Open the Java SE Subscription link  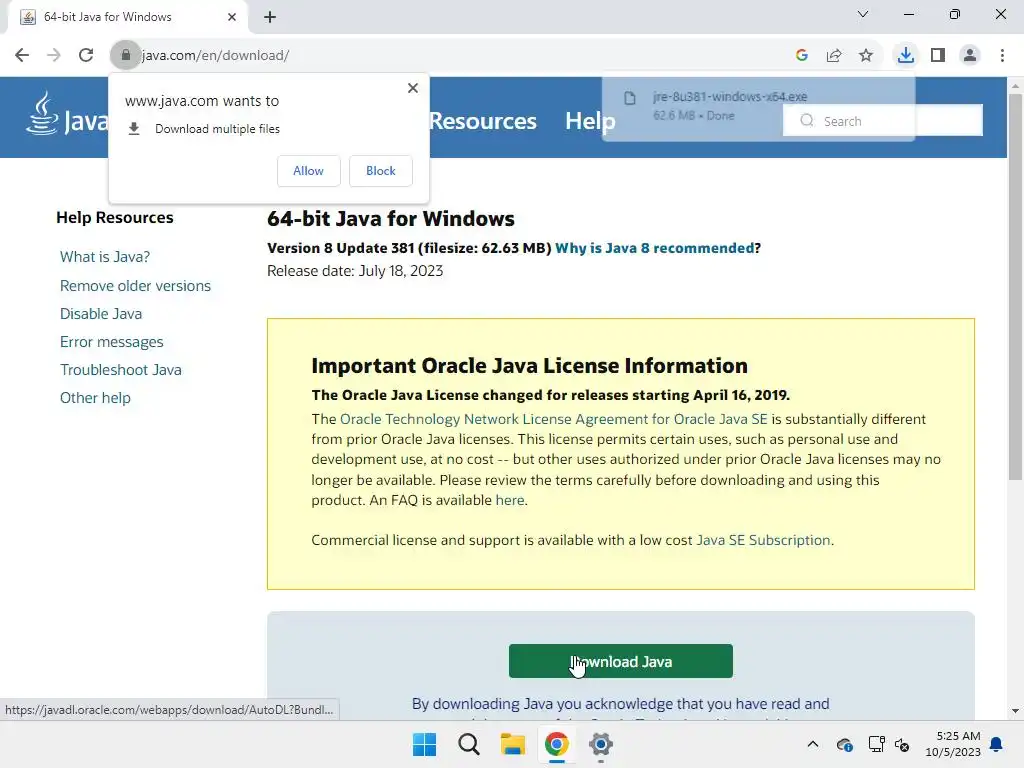pos(763,541)
